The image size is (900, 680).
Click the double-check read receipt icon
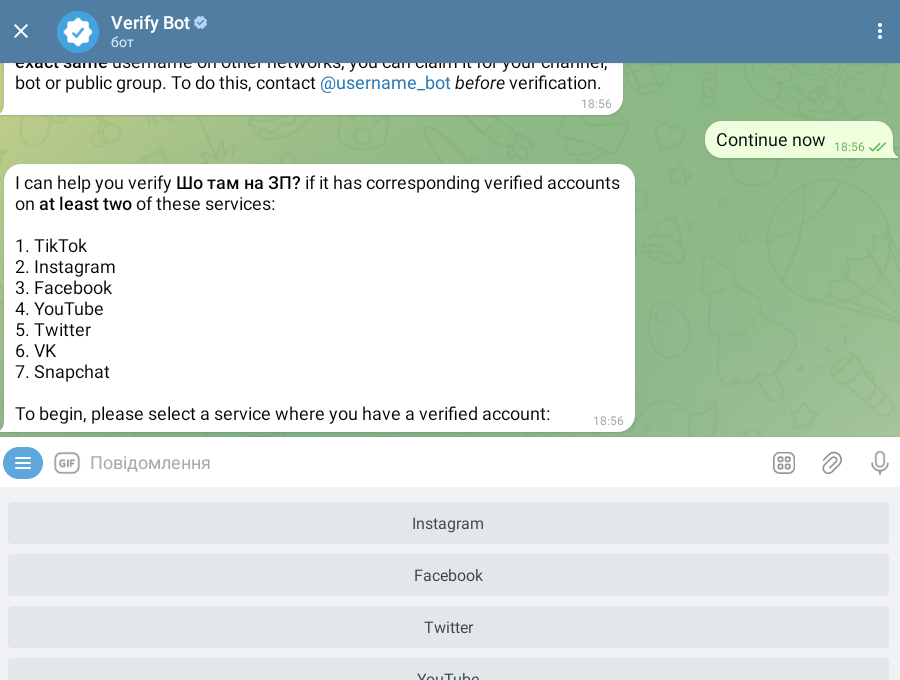tap(877, 147)
